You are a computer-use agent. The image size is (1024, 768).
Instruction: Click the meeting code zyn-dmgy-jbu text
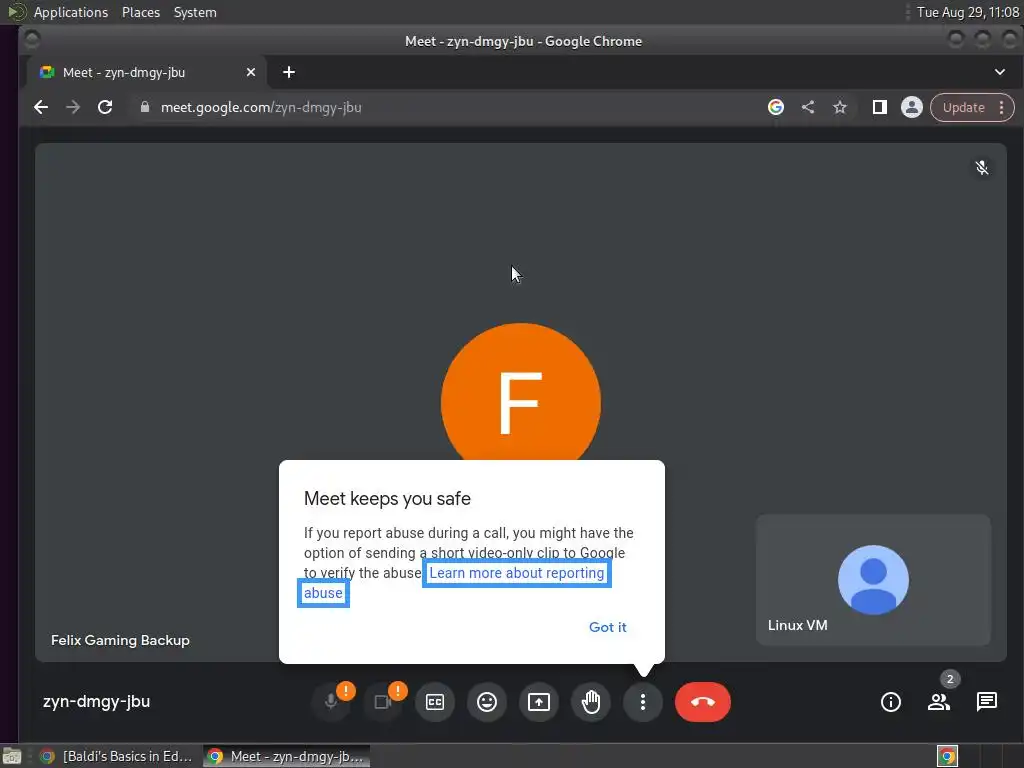[x=97, y=702]
